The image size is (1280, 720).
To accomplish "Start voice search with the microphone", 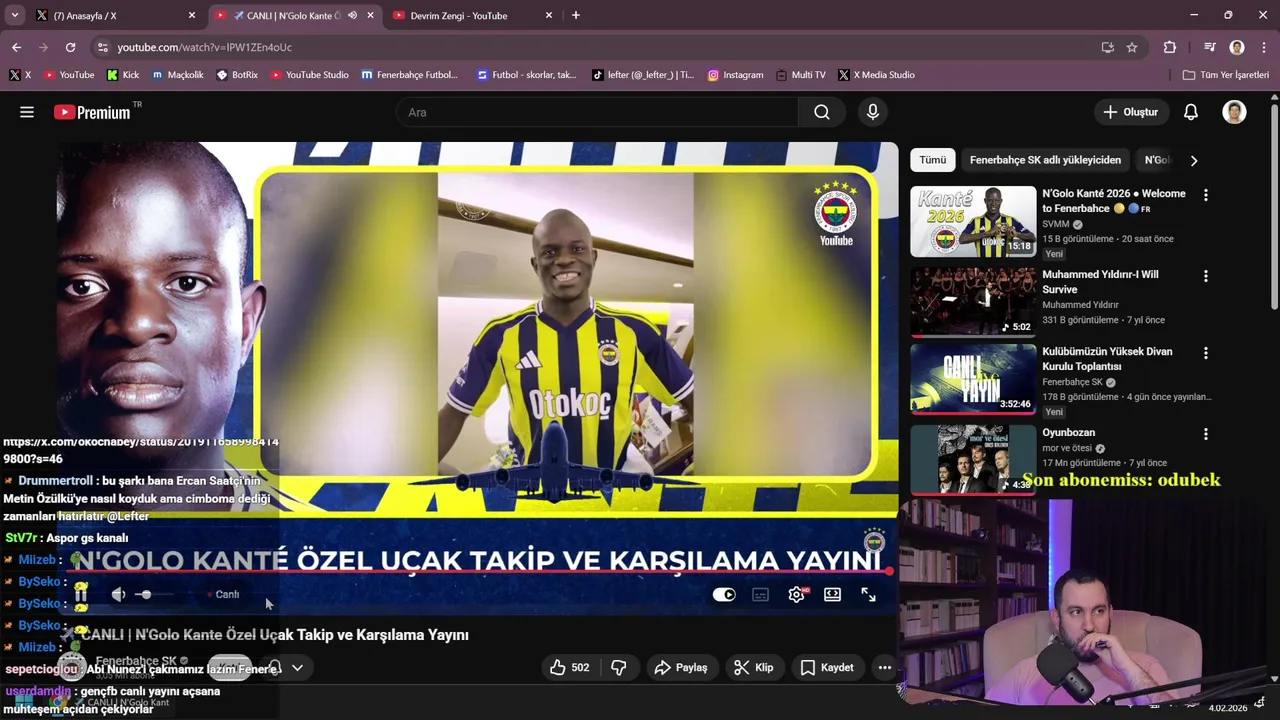I will click(x=873, y=112).
